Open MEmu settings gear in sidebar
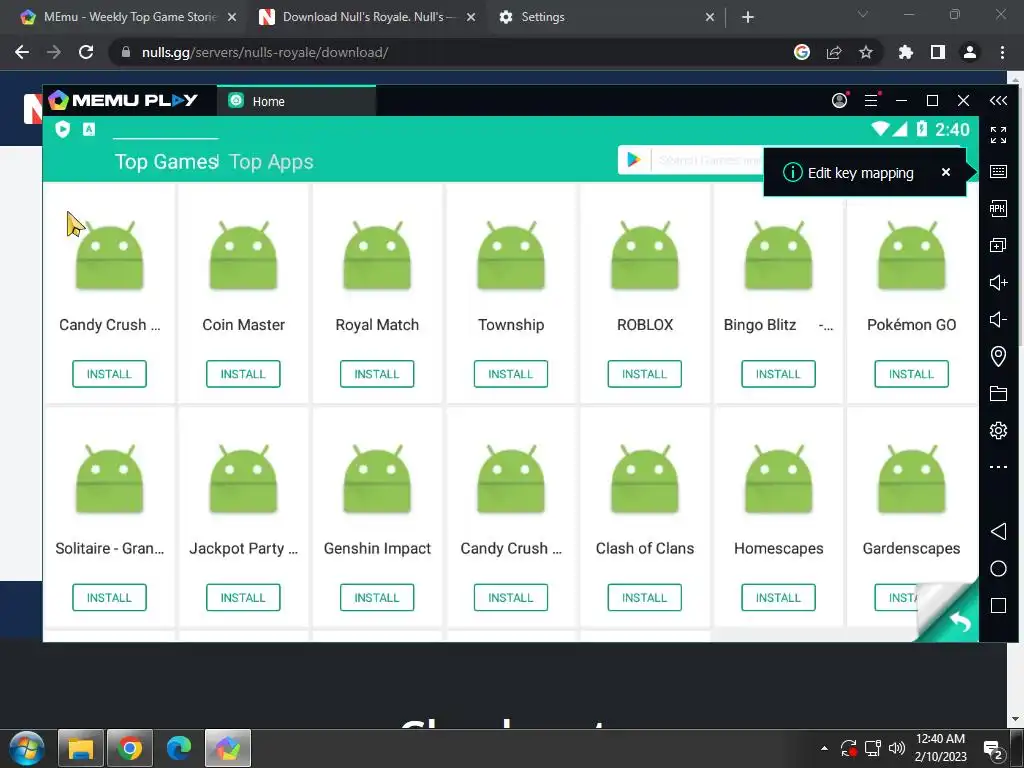This screenshot has height=768, width=1024. [998, 430]
